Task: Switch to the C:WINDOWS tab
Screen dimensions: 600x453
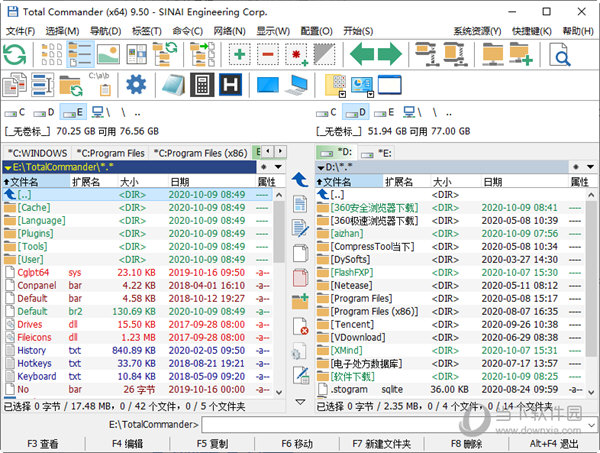Action: pyautogui.click(x=37, y=153)
